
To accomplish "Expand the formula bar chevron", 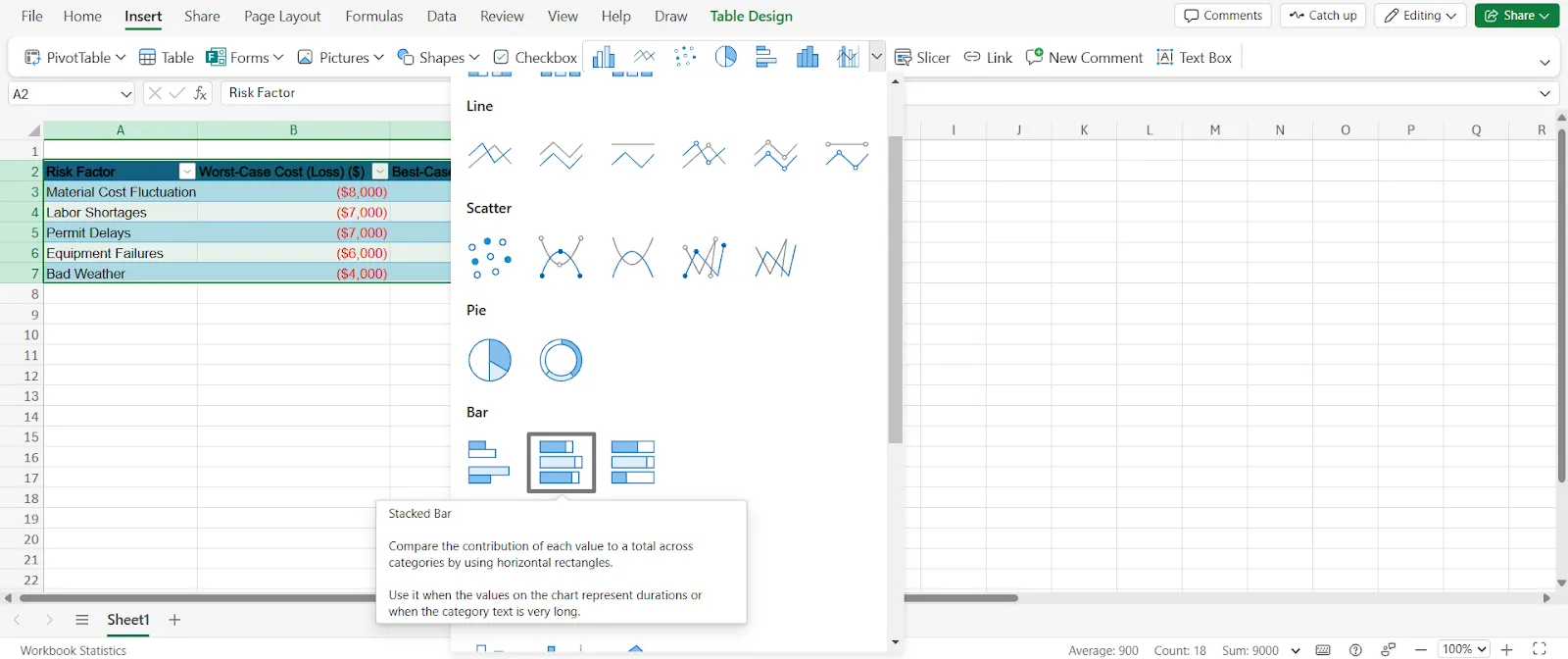I will pyautogui.click(x=1545, y=94).
